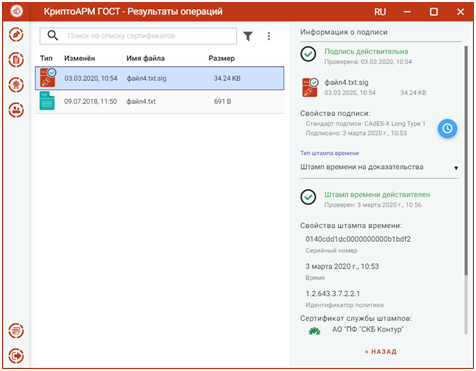This screenshot has height=371, width=476.
Task: Click the Подписано: 3 марта 2020 line
Action: (356, 133)
